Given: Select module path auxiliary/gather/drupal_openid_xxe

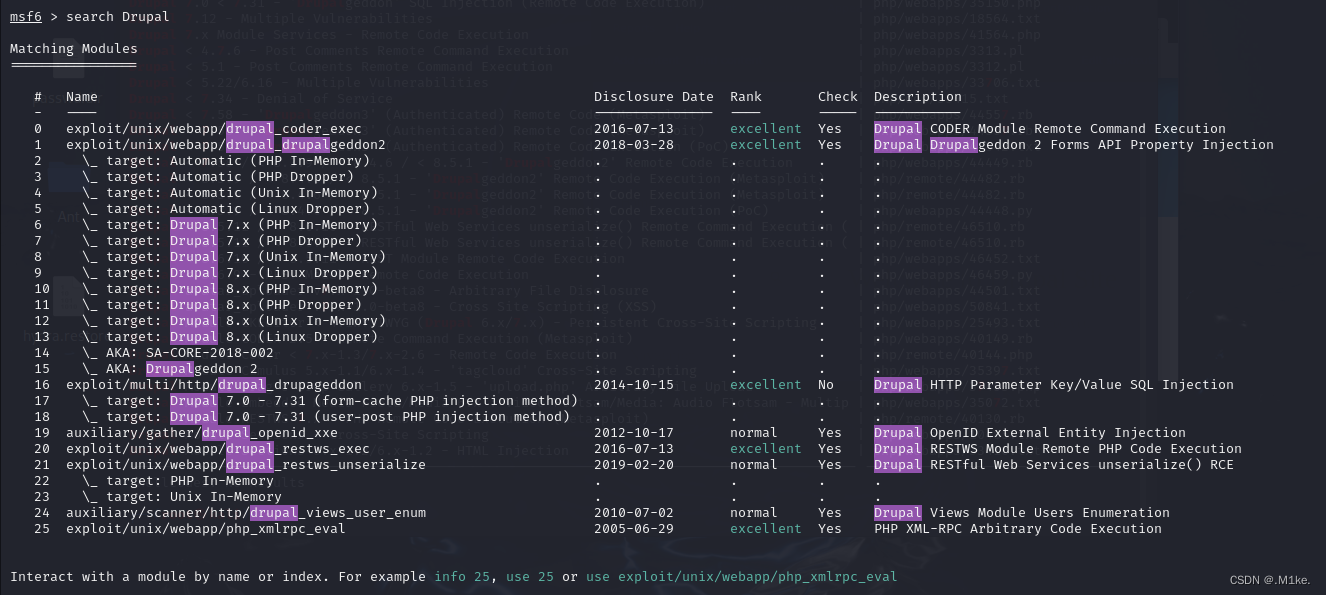Looking at the screenshot, I should tap(202, 433).
